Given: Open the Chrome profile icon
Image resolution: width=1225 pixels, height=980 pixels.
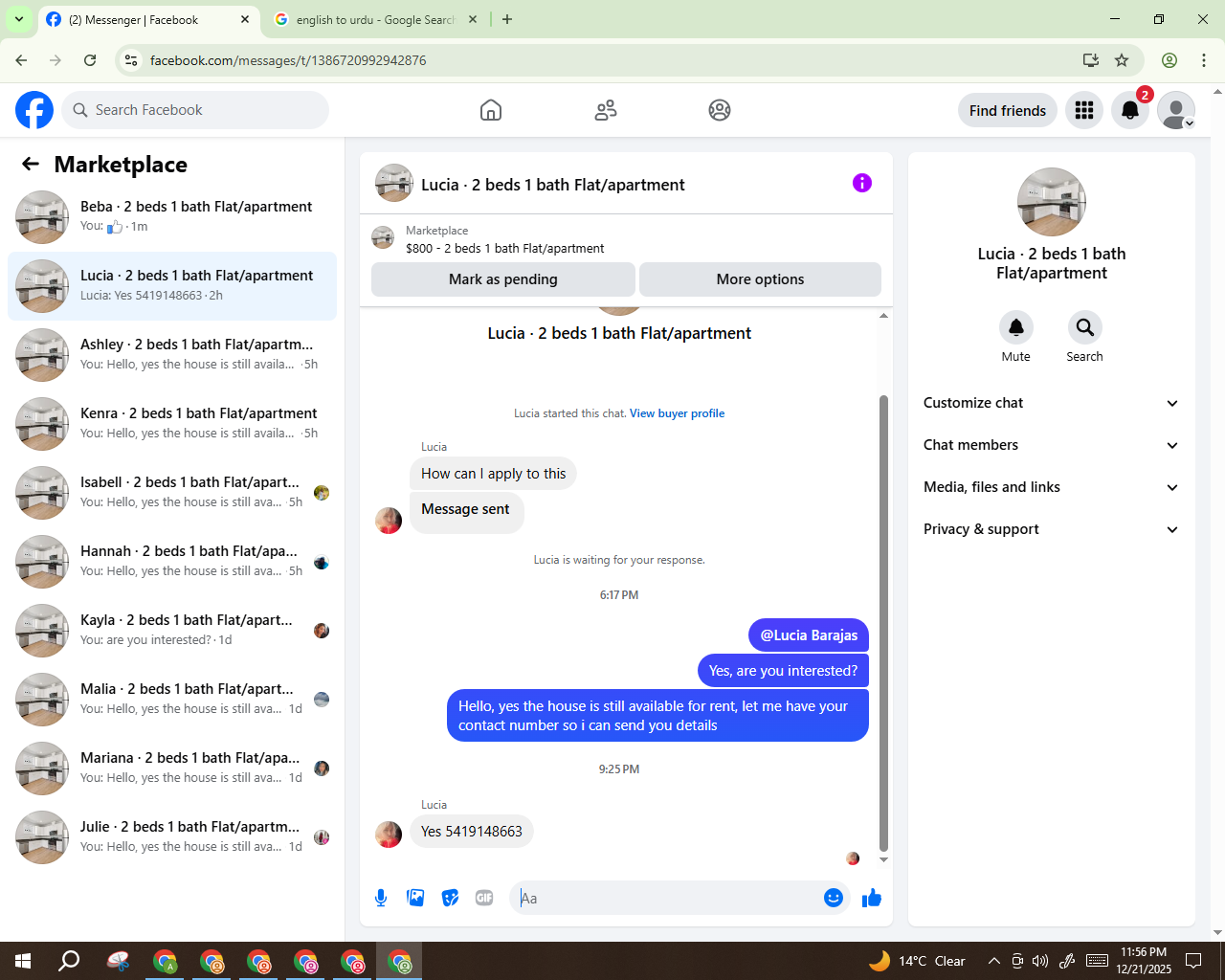Looking at the screenshot, I should (x=1169, y=60).
